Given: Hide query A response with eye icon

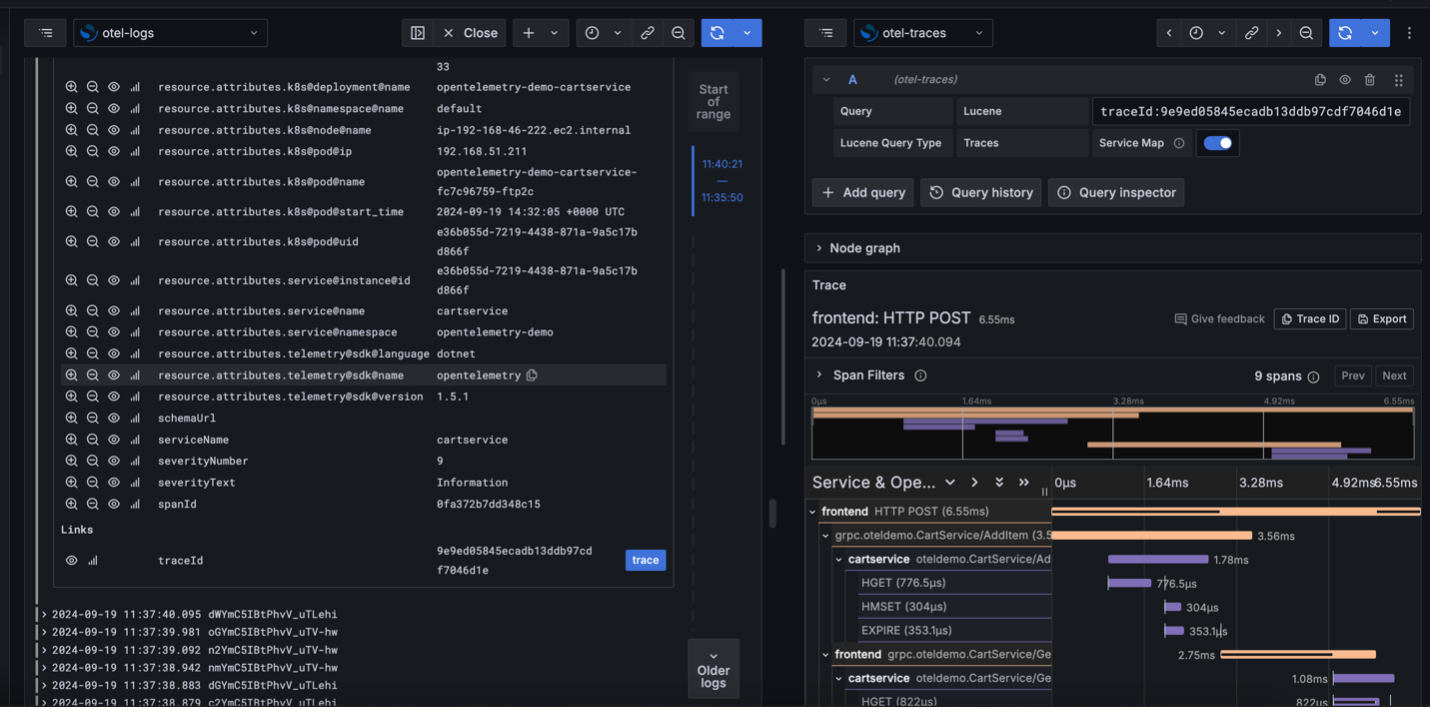Looking at the screenshot, I should 1345,80.
